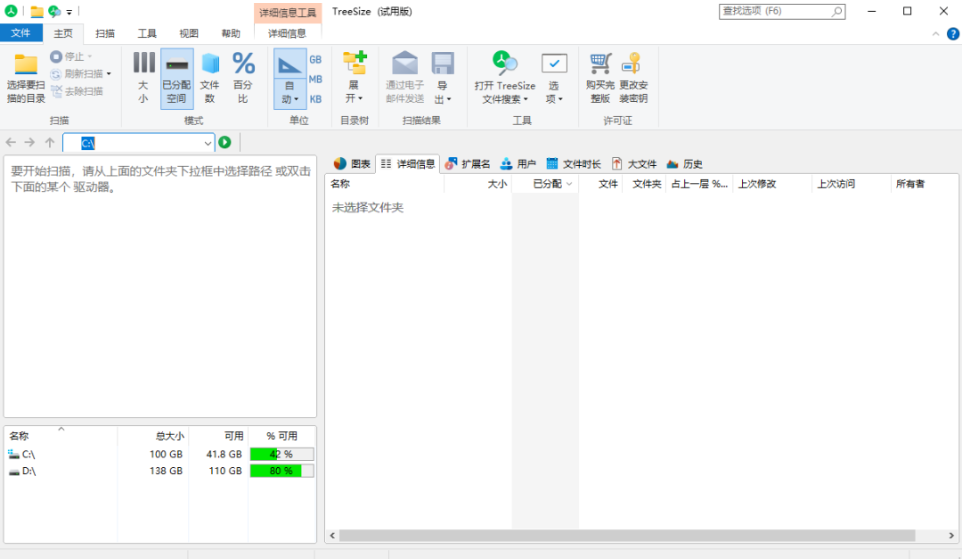
Task: Open the Details ribbon tab
Action: click(x=287, y=33)
